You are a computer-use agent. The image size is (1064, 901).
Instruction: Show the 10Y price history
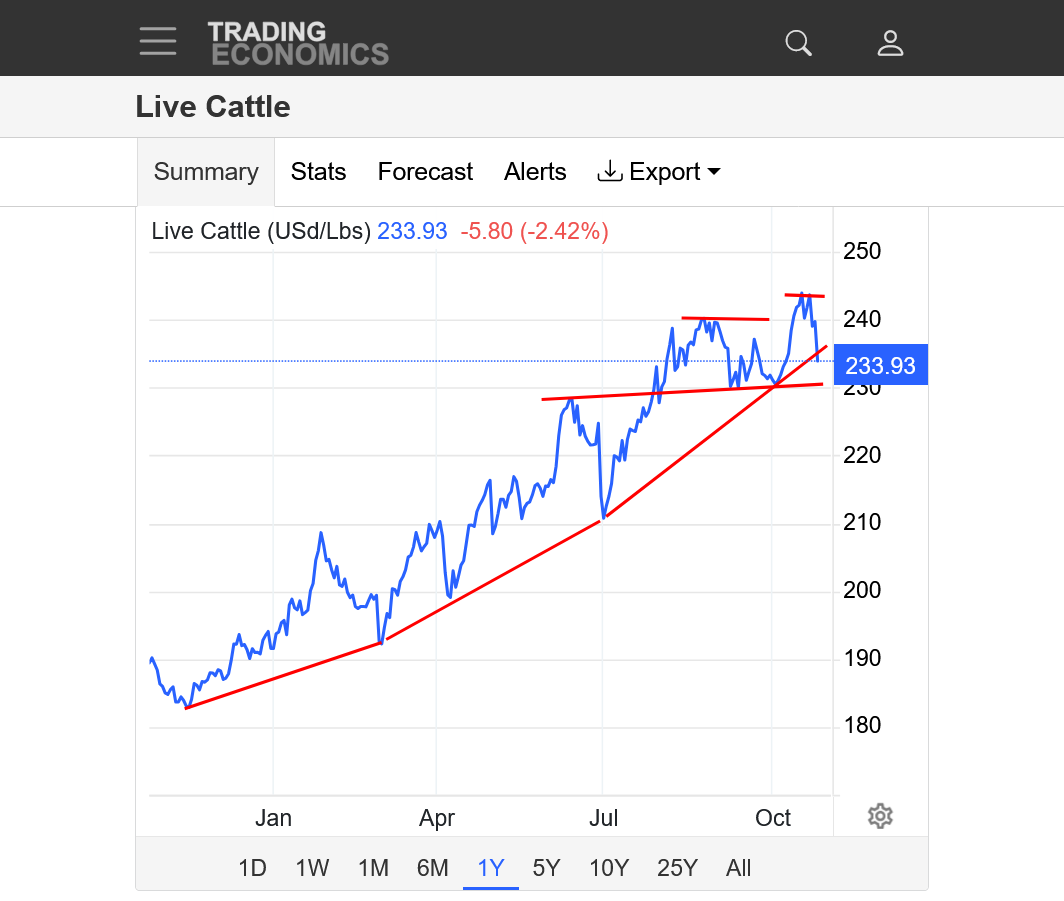tap(609, 868)
